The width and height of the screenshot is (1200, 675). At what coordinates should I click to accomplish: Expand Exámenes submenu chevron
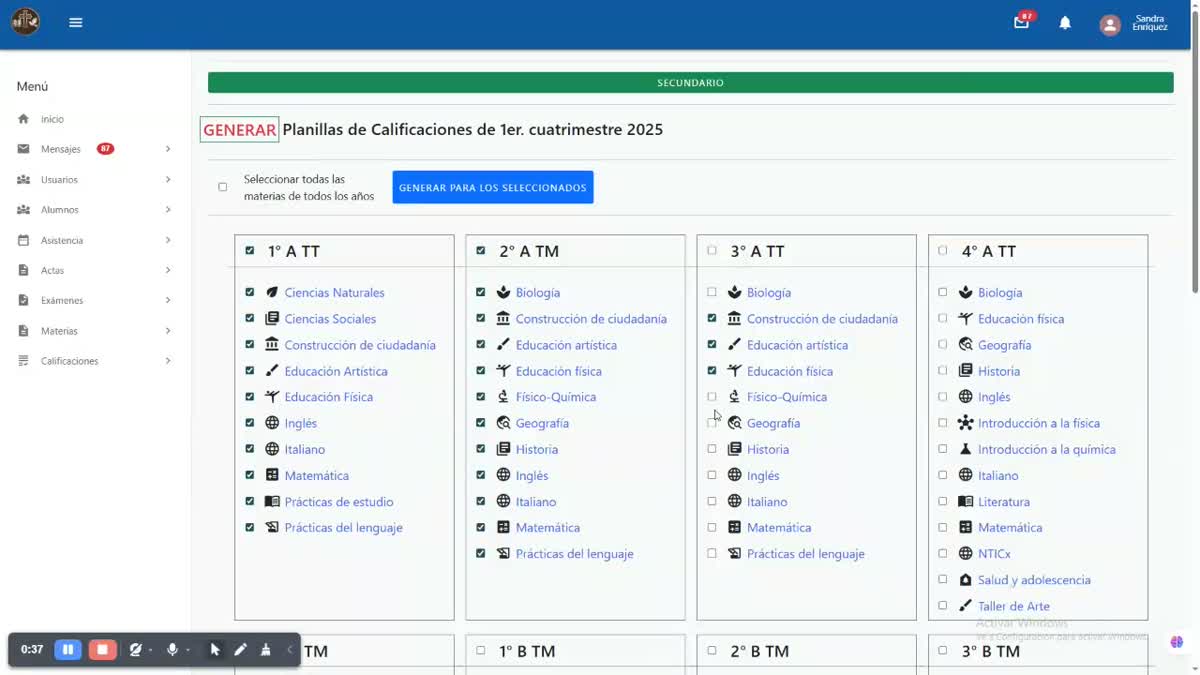168,300
